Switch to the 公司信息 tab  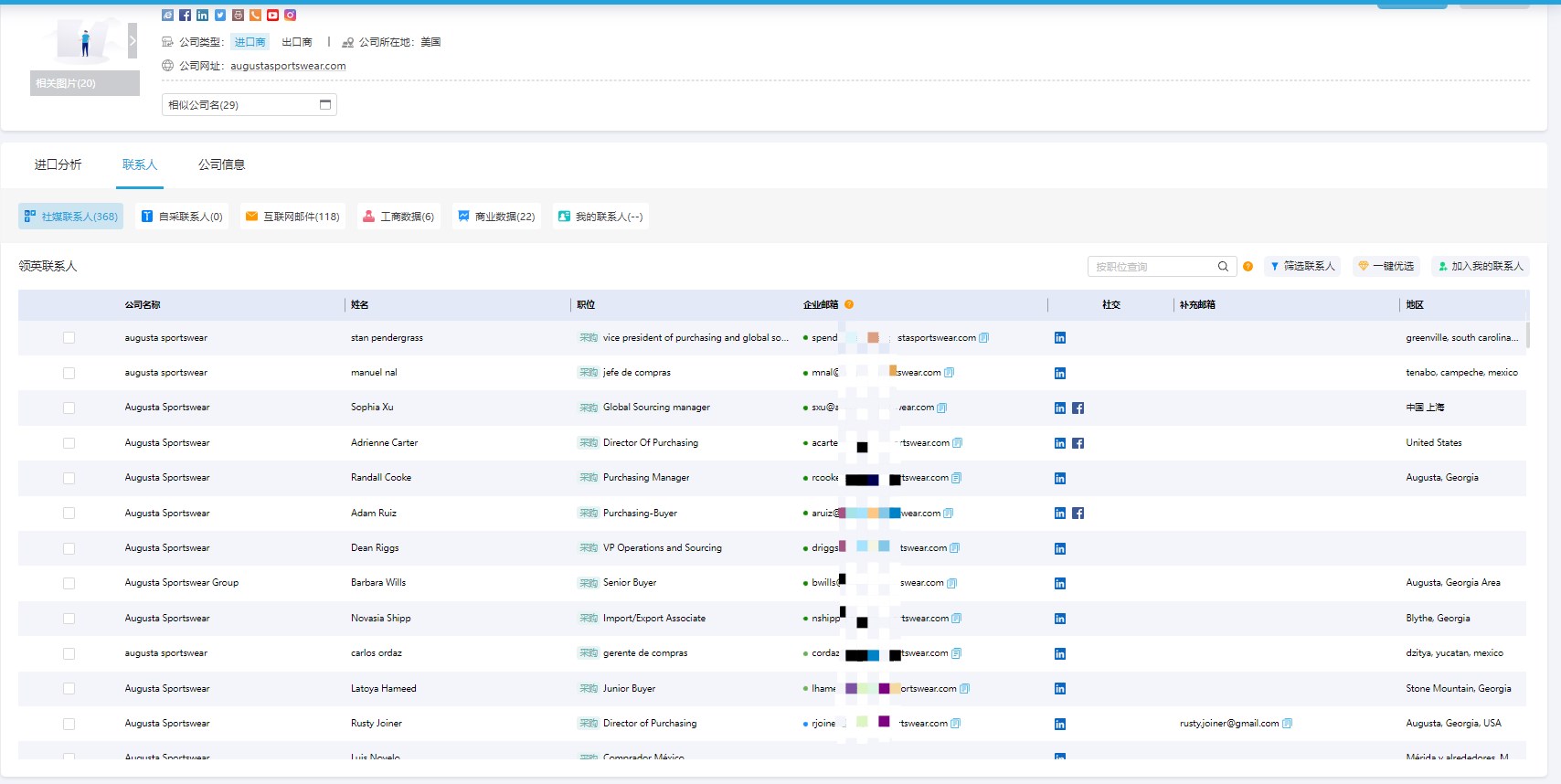tap(221, 164)
